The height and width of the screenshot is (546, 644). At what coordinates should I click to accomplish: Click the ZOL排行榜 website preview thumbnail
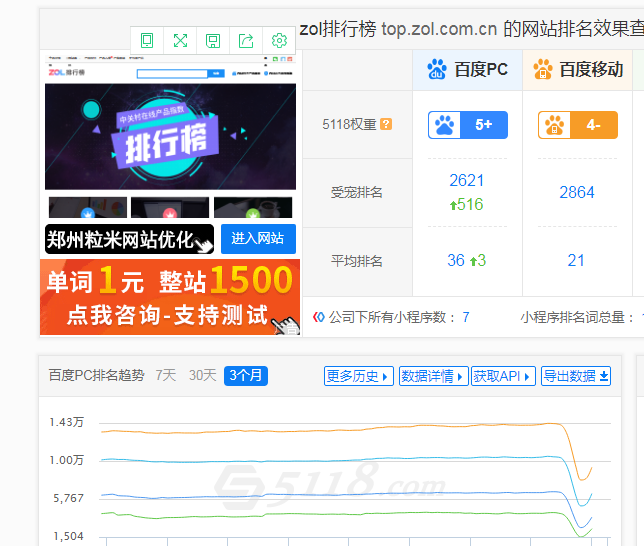pyautogui.click(x=170, y=137)
